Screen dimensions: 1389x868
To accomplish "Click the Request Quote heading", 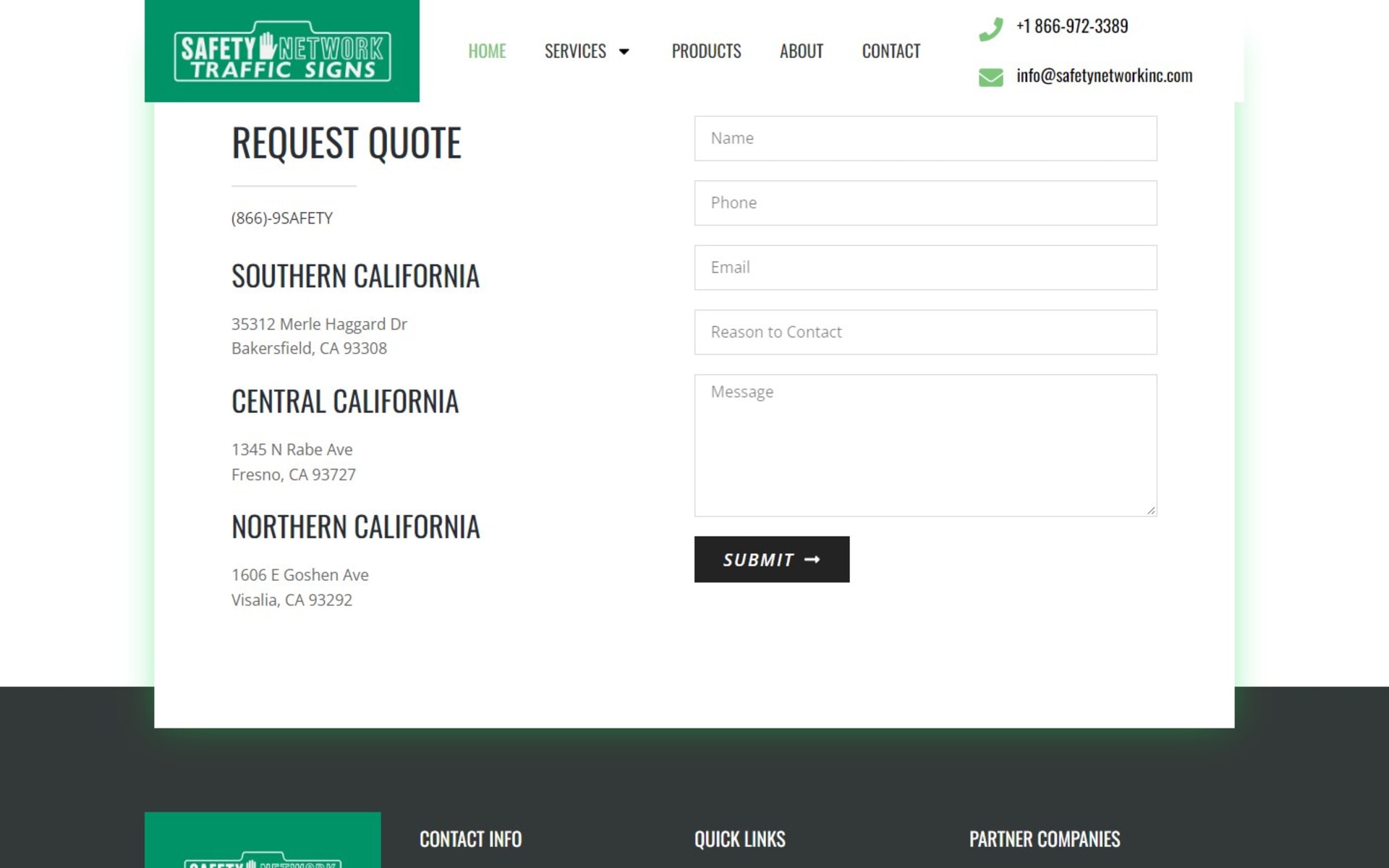I will point(346,142).
